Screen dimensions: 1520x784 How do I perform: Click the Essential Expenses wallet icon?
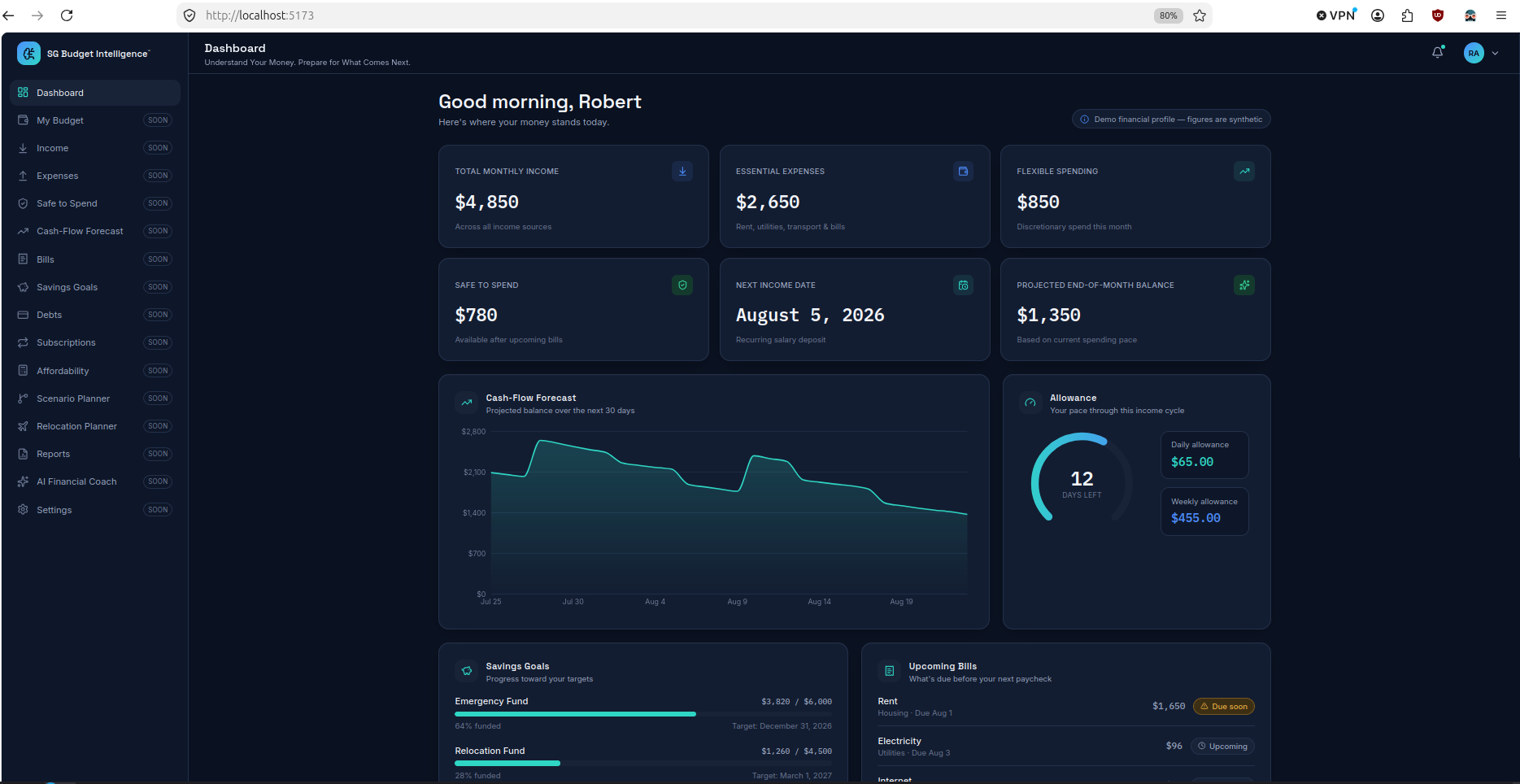coord(963,172)
